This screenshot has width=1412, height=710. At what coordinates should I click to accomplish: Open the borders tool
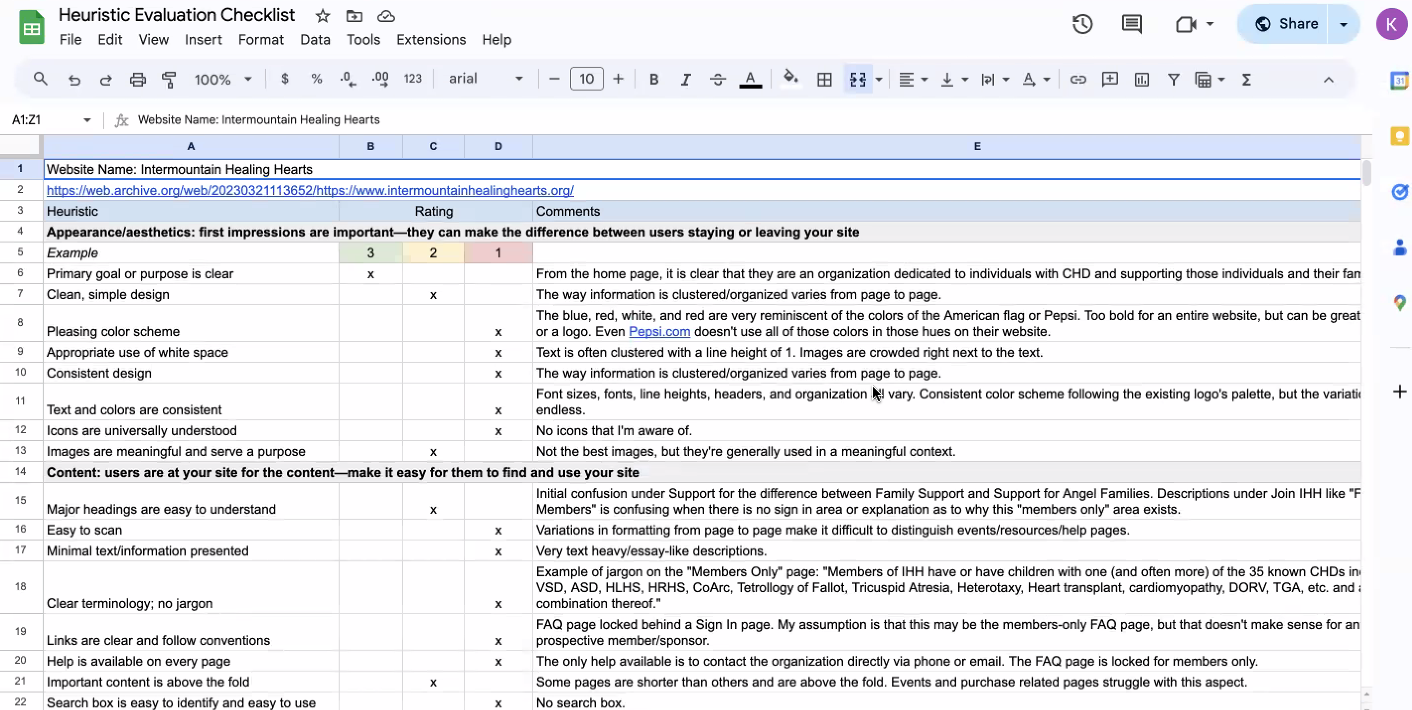[x=825, y=79]
